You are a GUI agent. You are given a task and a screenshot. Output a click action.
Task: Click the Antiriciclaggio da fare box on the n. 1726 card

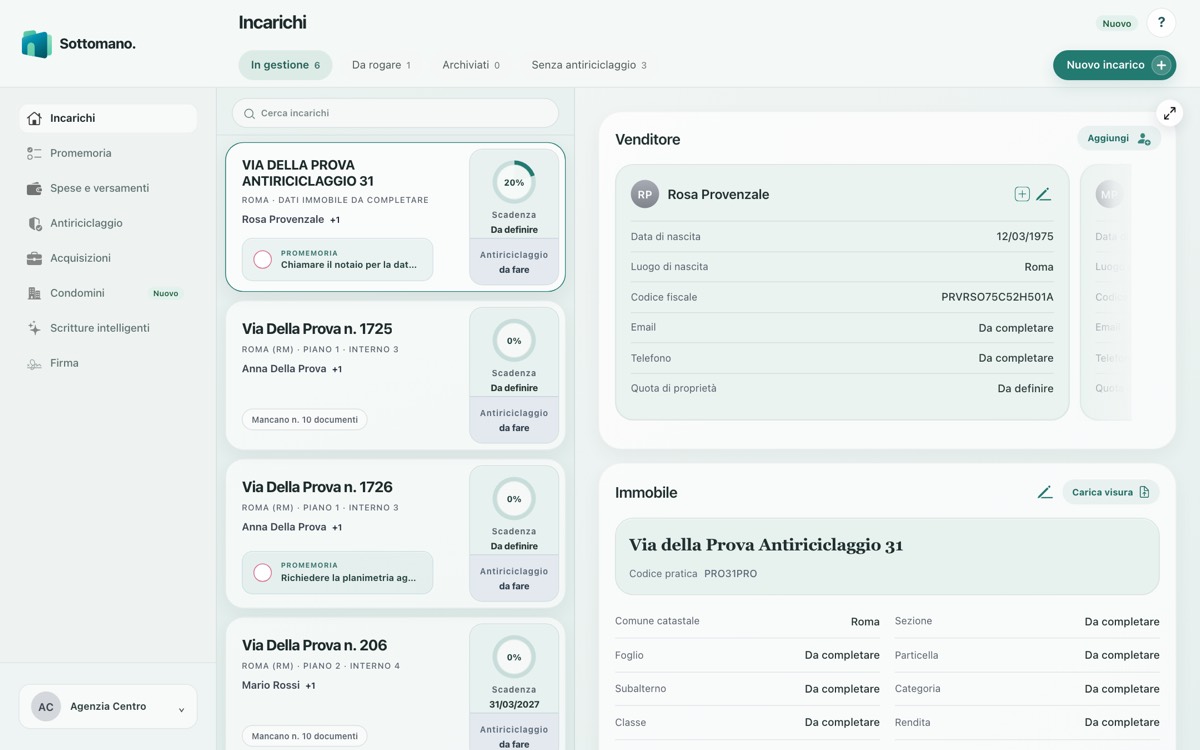click(514, 579)
